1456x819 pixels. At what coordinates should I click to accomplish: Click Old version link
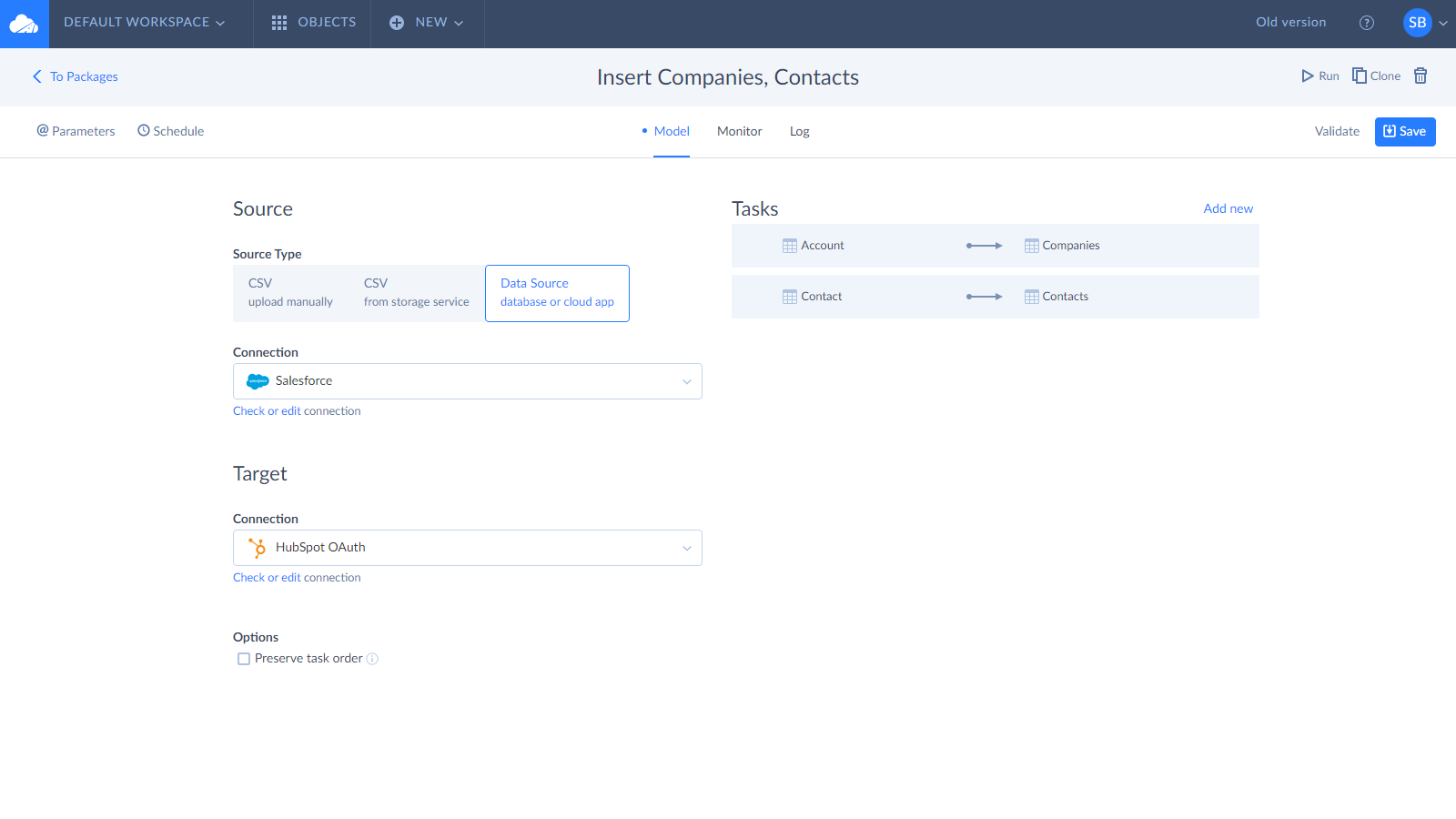(x=1291, y=23)
